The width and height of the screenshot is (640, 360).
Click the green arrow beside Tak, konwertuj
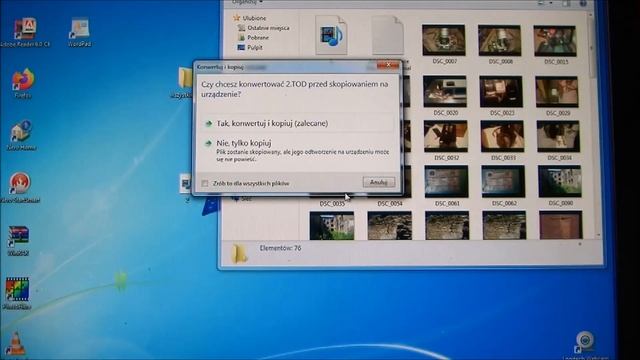pos(209,123)
